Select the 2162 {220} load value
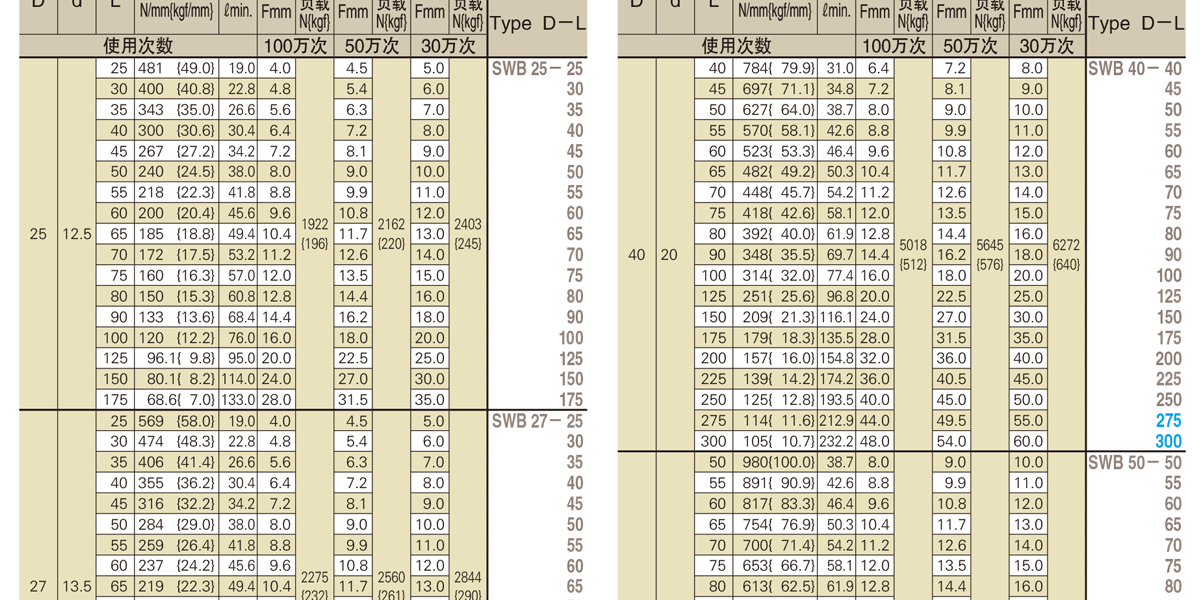The height and width of the screenshot is (600, 1200). pyautogui.click(x=391, y=234)
